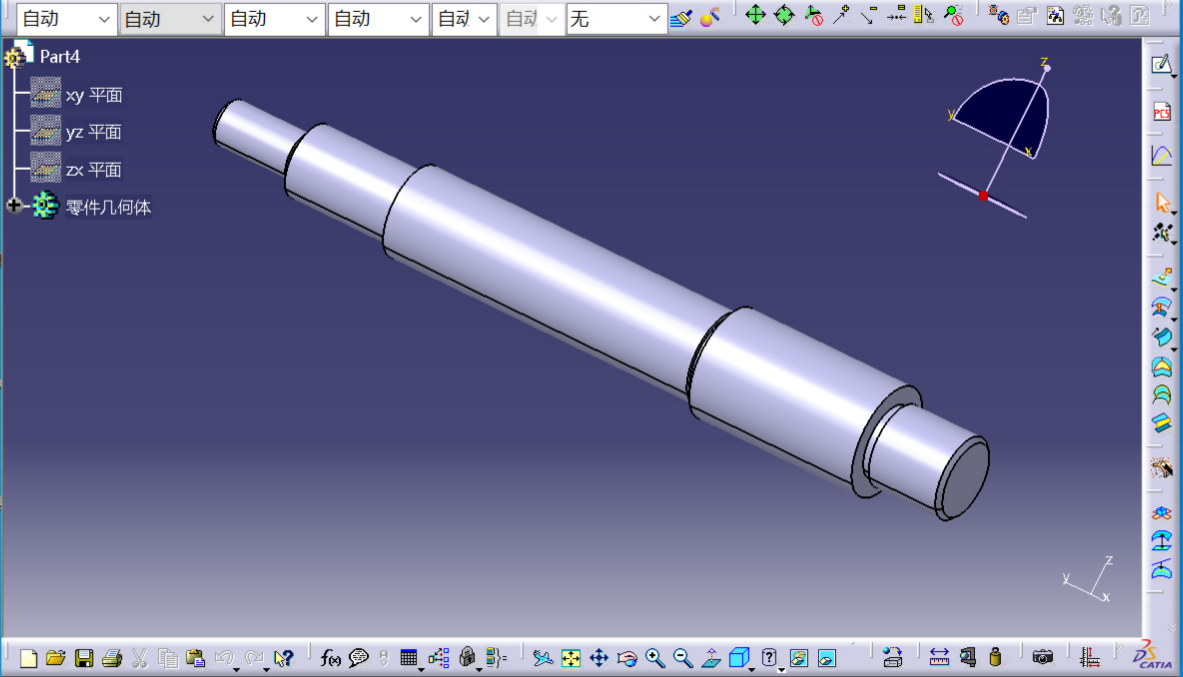The width and height of the screenshot is (1183, 677).
Task: Activate the Fly mode airplane icon
Action: 542,658
